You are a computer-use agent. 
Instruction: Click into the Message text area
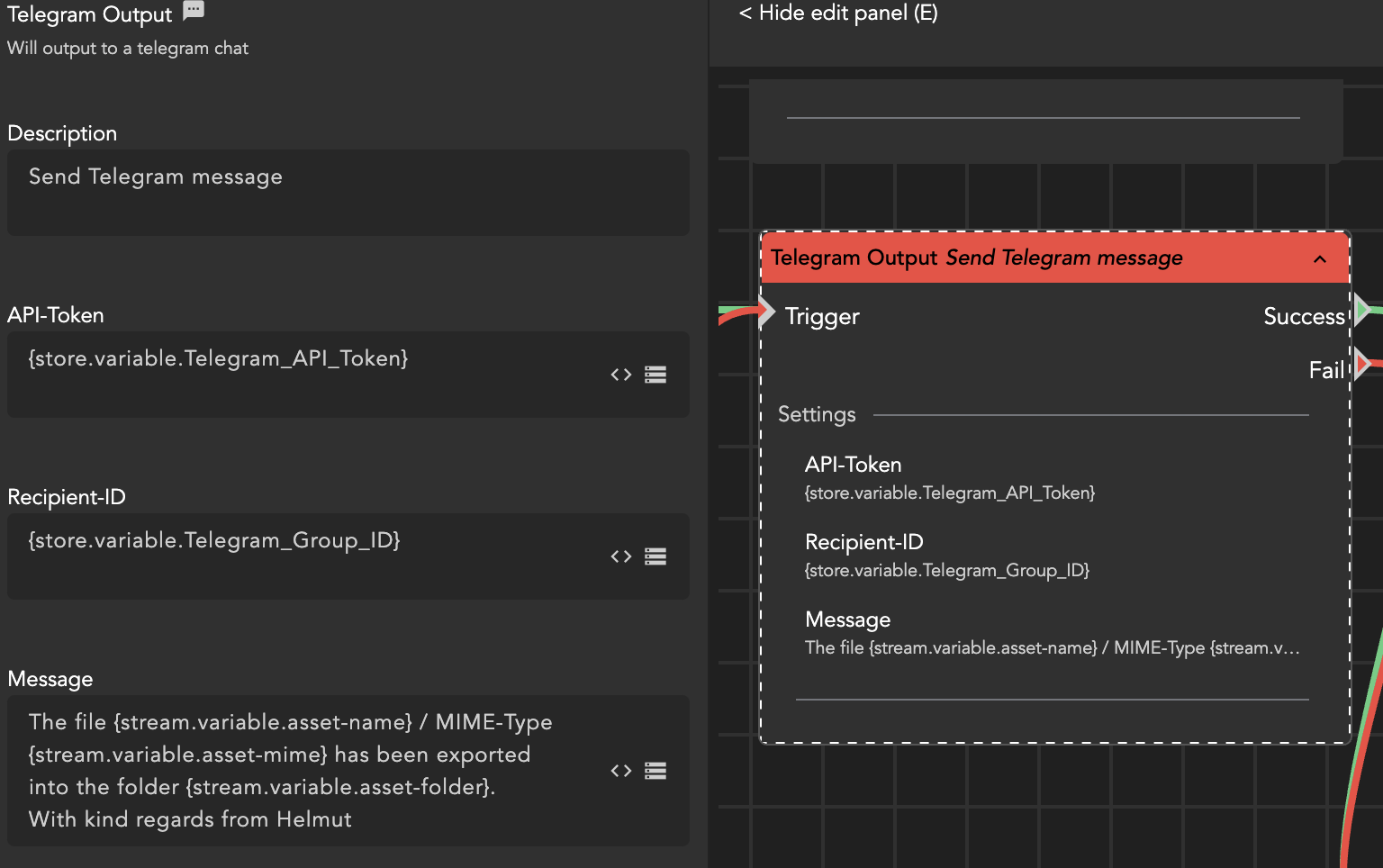coord(306,770)
